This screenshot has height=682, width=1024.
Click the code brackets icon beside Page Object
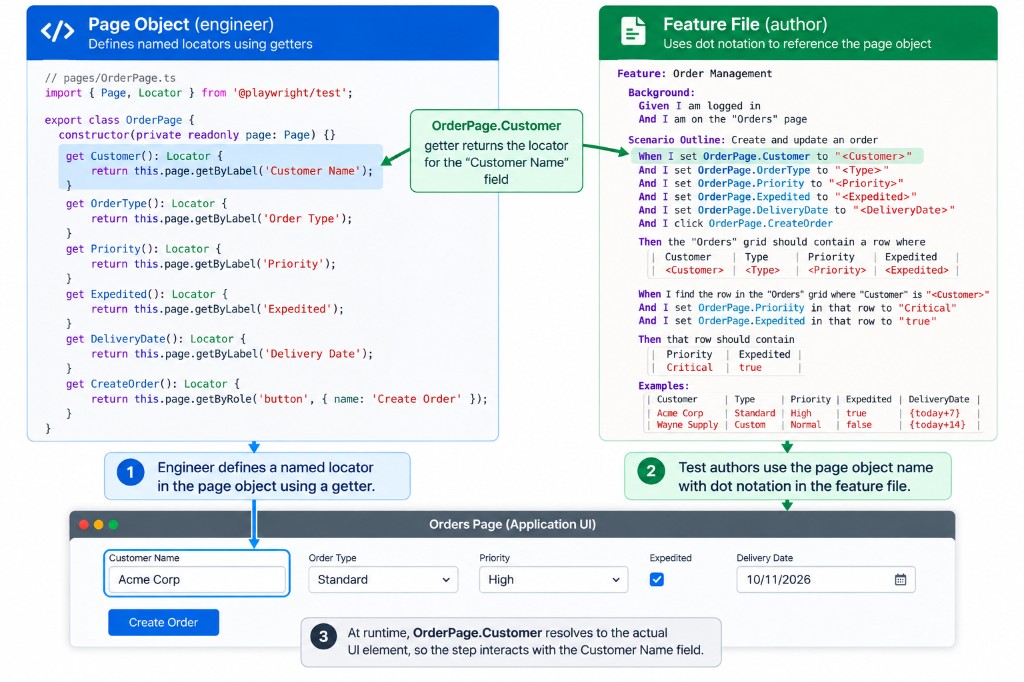pos(57,31)
